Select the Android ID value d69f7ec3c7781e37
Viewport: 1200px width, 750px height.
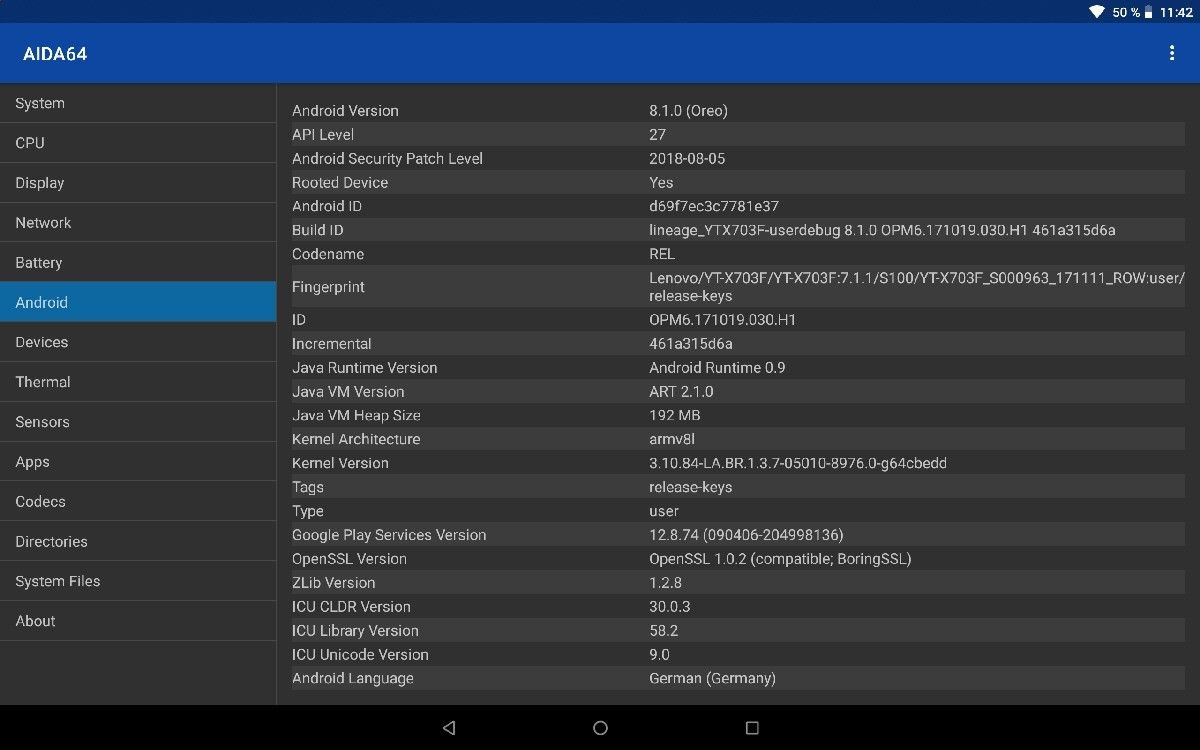pyautogui.click(x=714, y=207)
